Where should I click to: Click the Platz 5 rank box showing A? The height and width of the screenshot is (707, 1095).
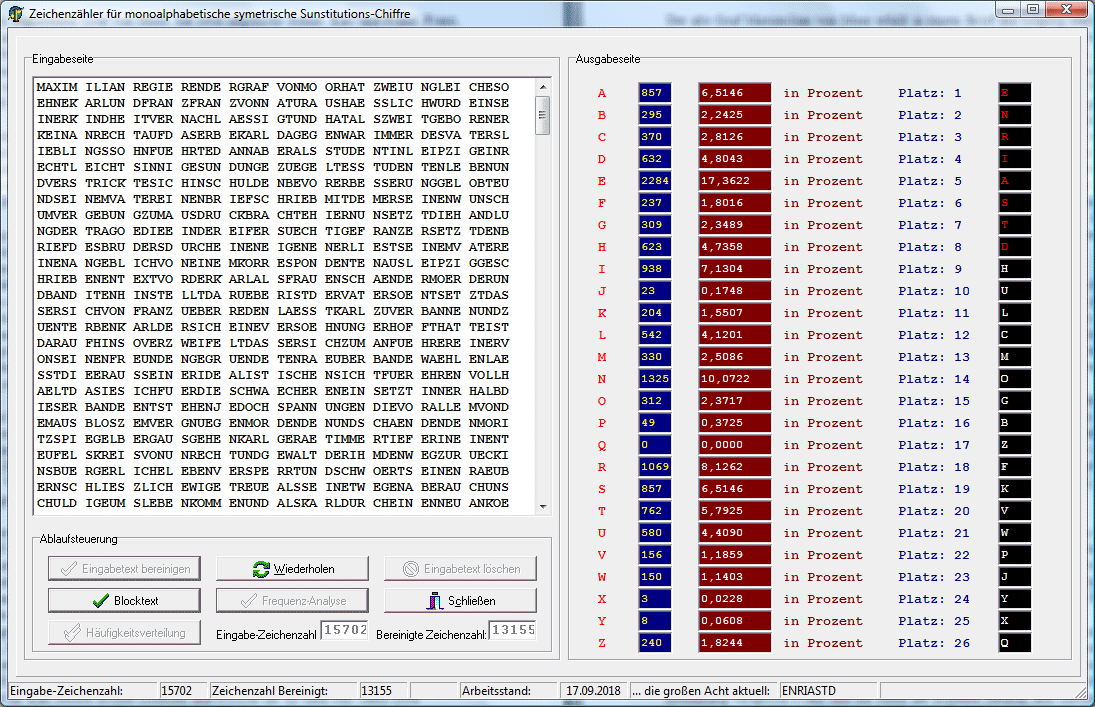point(1015,181)
